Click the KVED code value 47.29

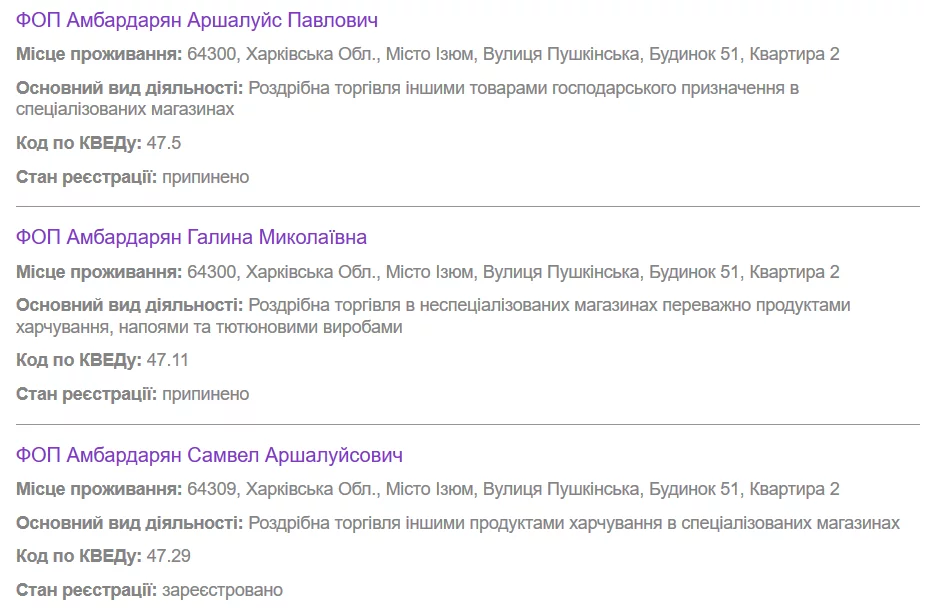pos(168,556)
